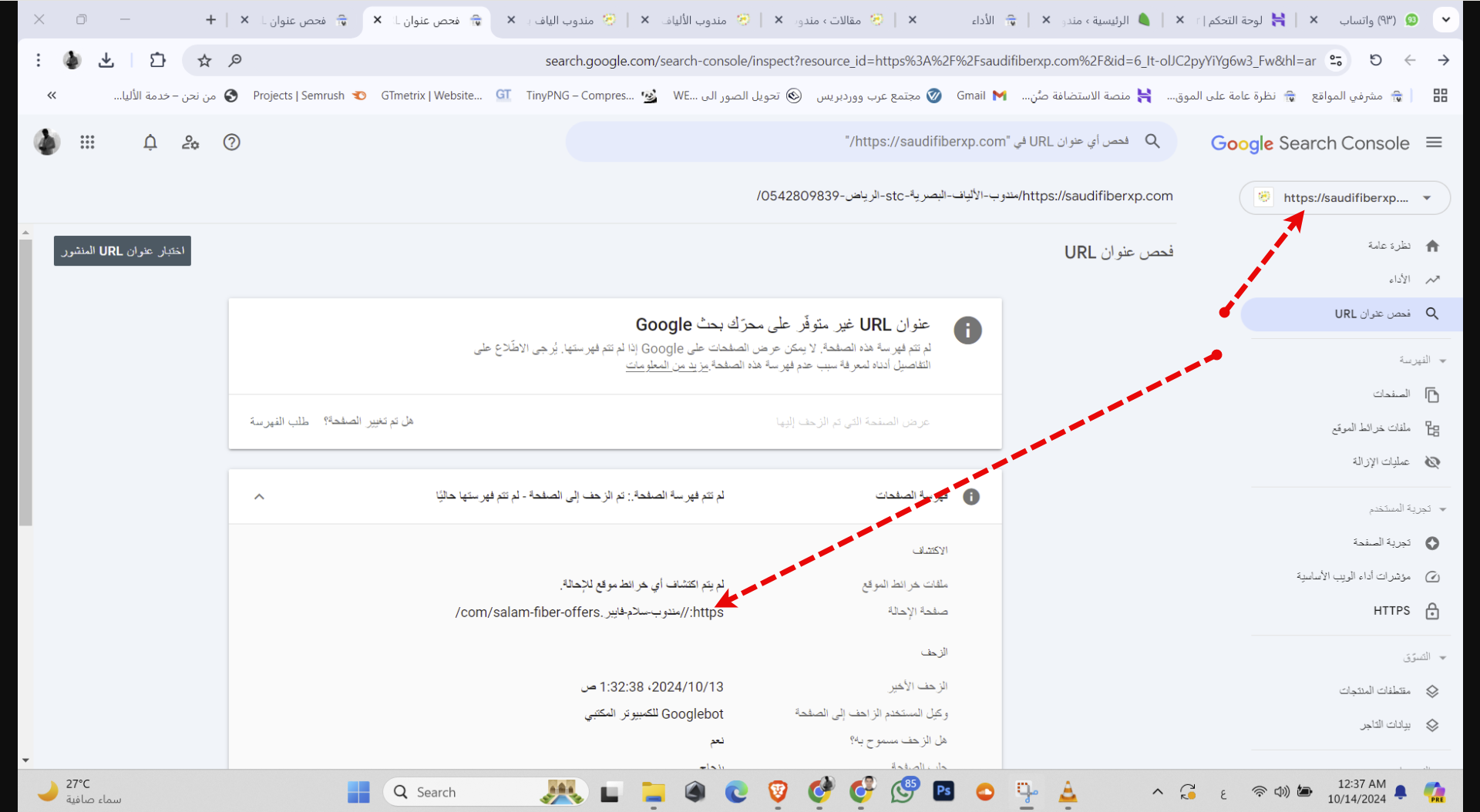The image size is (1480, 812).
Task: Open Chrome profile avatar in toolbar
Action: tap(72, 60)
